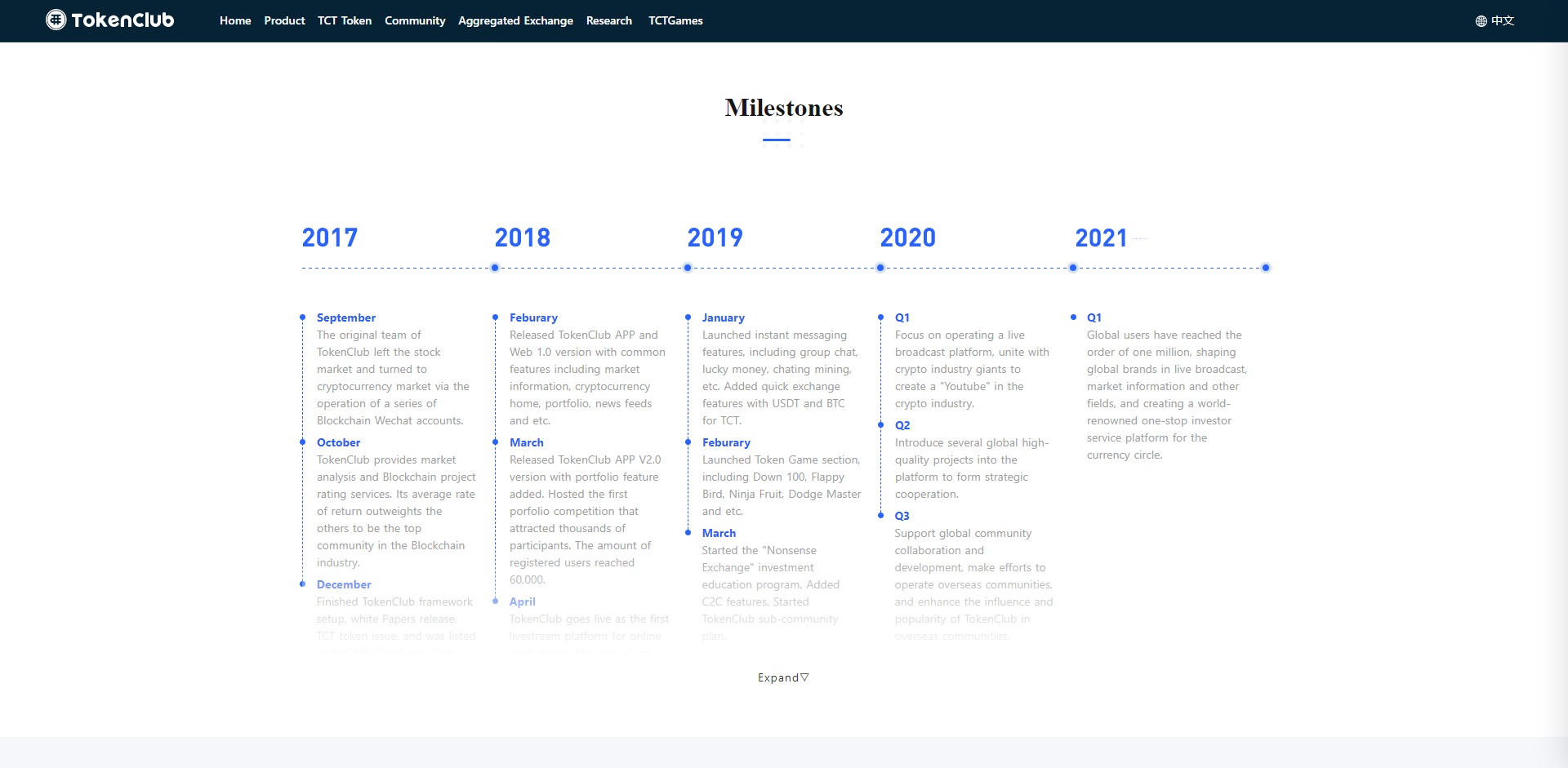The height and width of the screenshot is (768, 1568).
Task: Click the globe language icon
Action: click(x=1481, y=21)
